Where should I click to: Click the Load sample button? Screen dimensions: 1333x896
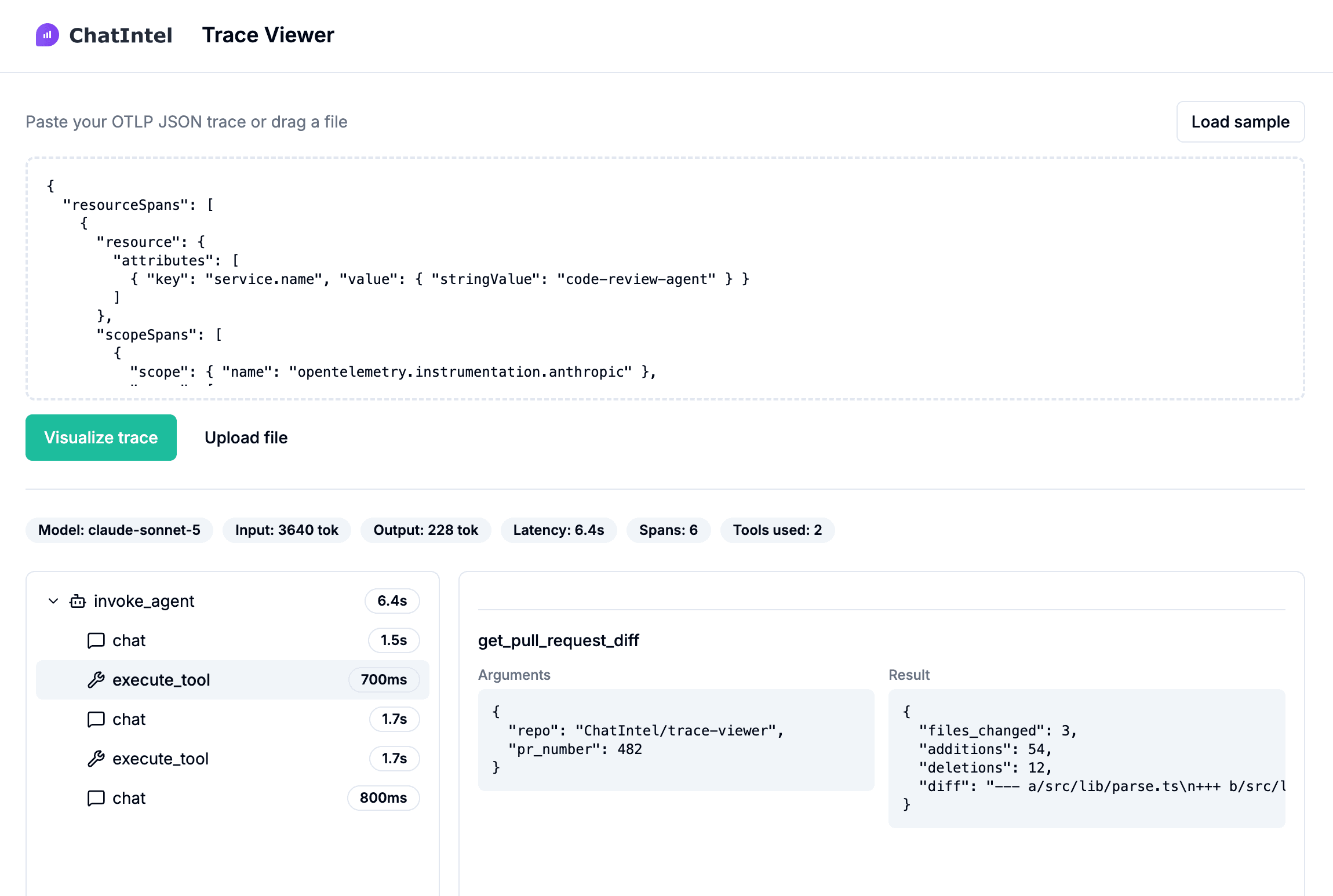(x=1240, y=122)
